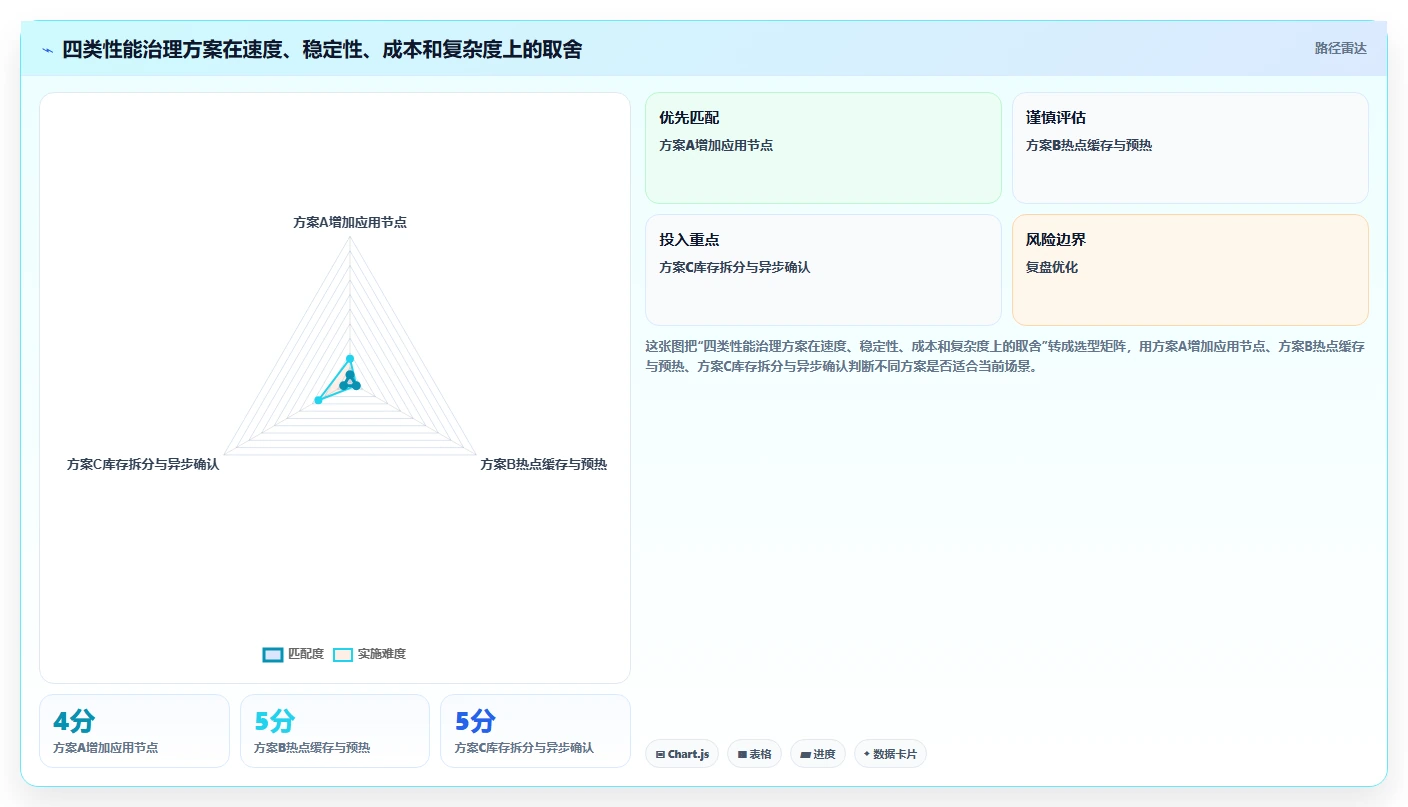Select the Chart.js tag
The image size is (1408, 807).
coord(682,754)
